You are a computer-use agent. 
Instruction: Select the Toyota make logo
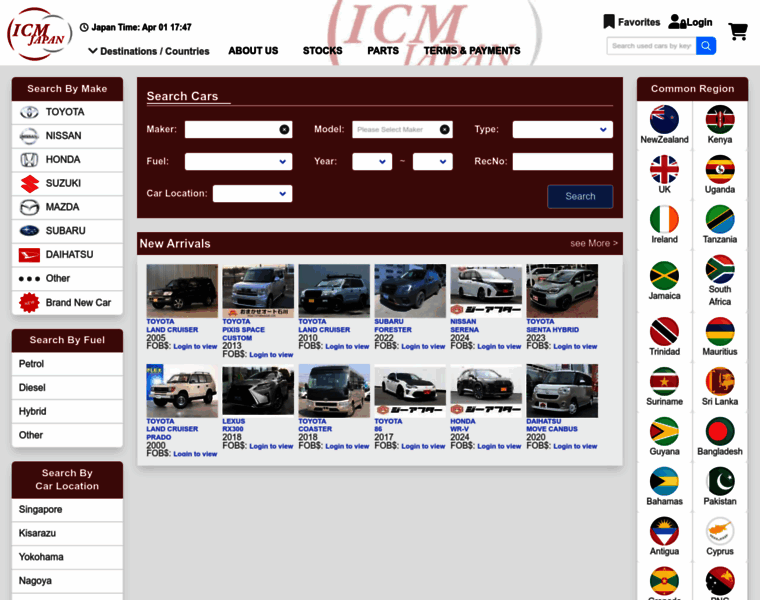coord(29,112)
